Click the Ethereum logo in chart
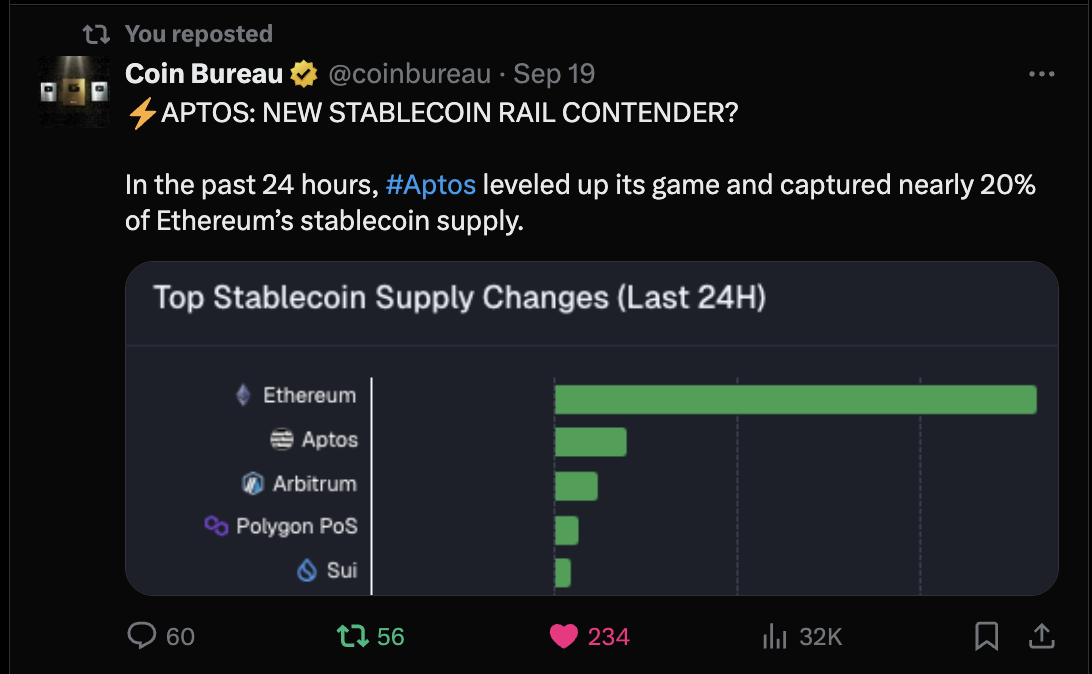This screenshot has width=1092, height=674. [x=243, y=395]
